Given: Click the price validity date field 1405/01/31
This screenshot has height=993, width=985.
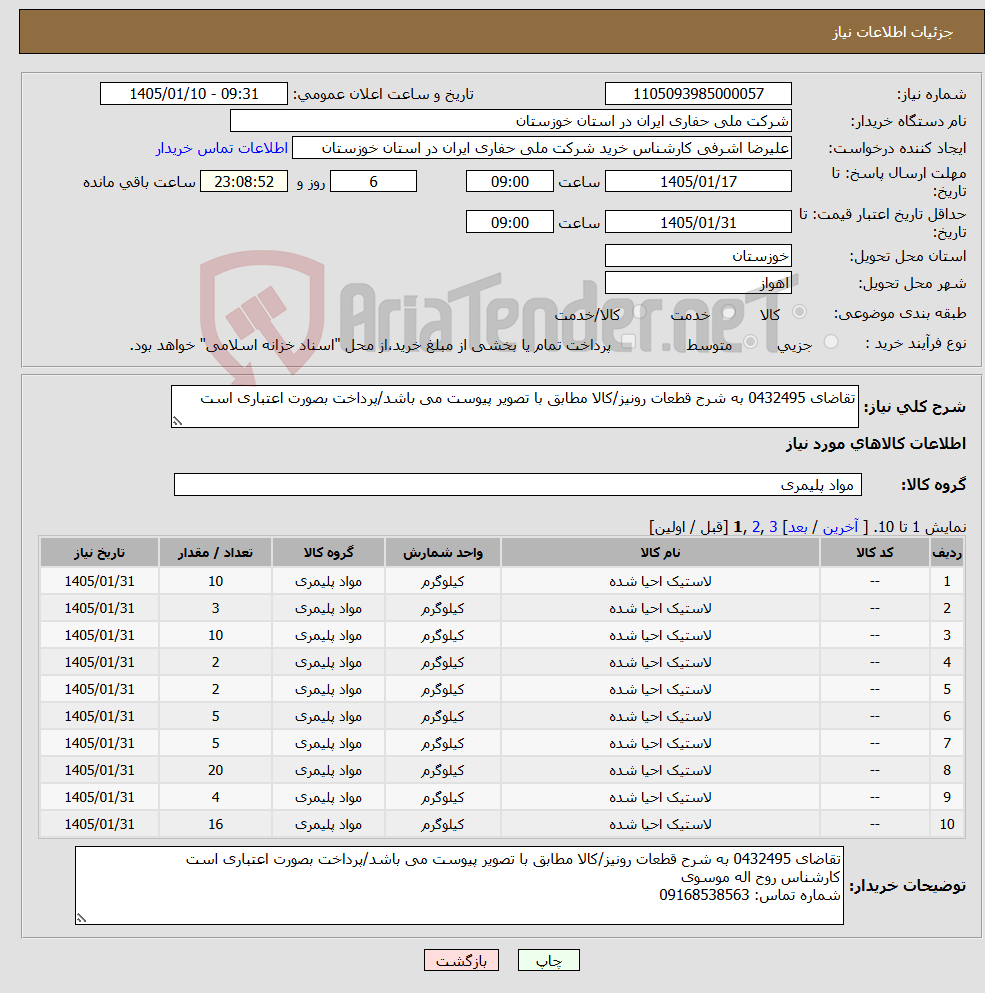Looking at the screenshot, I should click(x=698, y=222).
